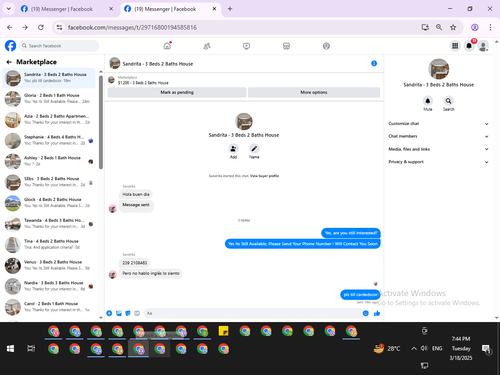The image size is (500, 375).
Task: Open the listing $1,200 3 Beds 2 Baths House
Action: tap(143, 83)
